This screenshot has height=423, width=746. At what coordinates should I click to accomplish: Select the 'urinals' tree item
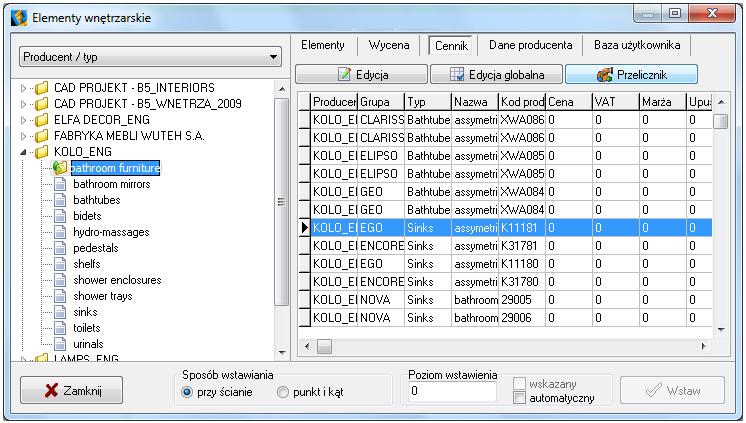(x=88, y=344)
